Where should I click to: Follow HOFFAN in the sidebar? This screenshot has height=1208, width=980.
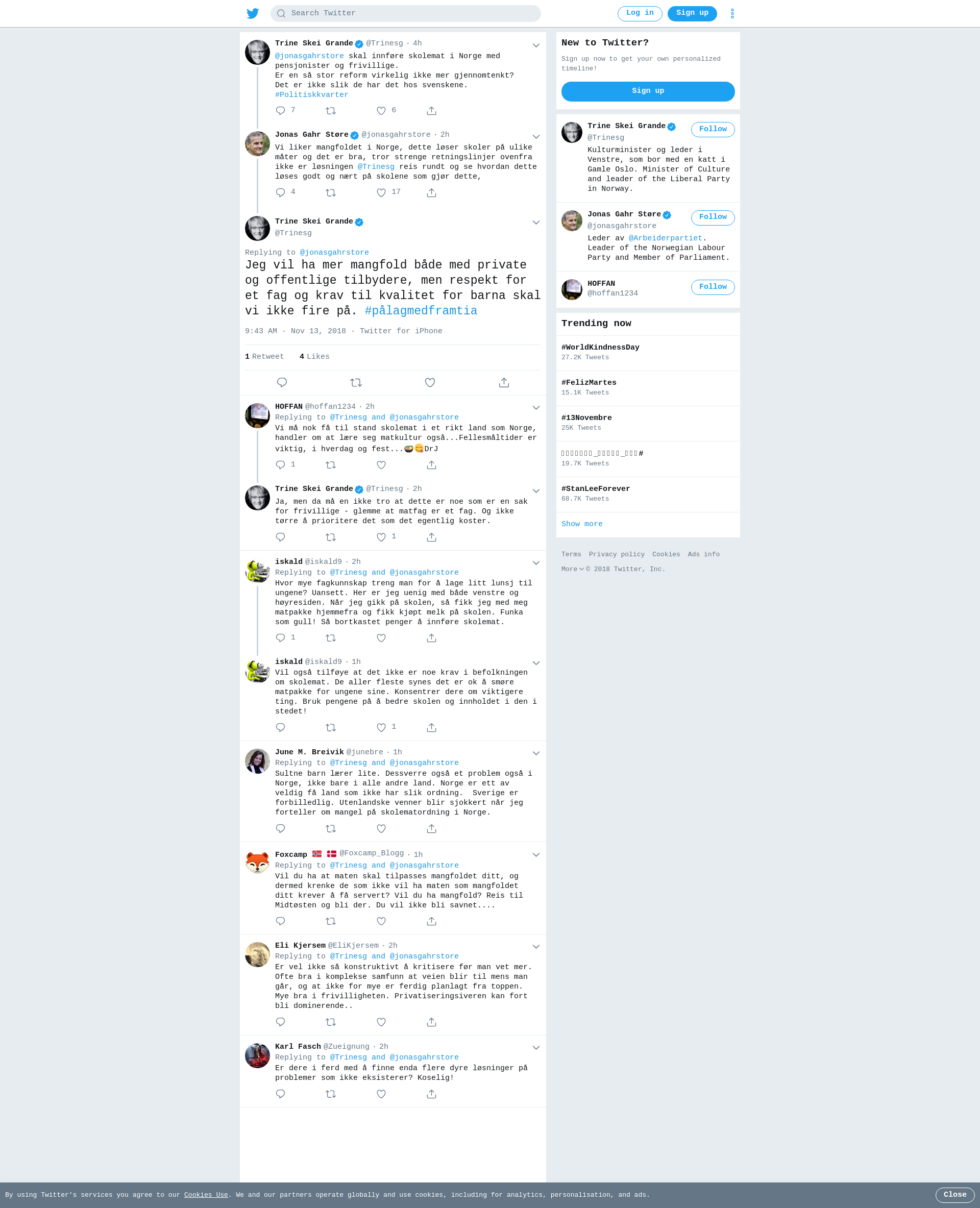713,287
